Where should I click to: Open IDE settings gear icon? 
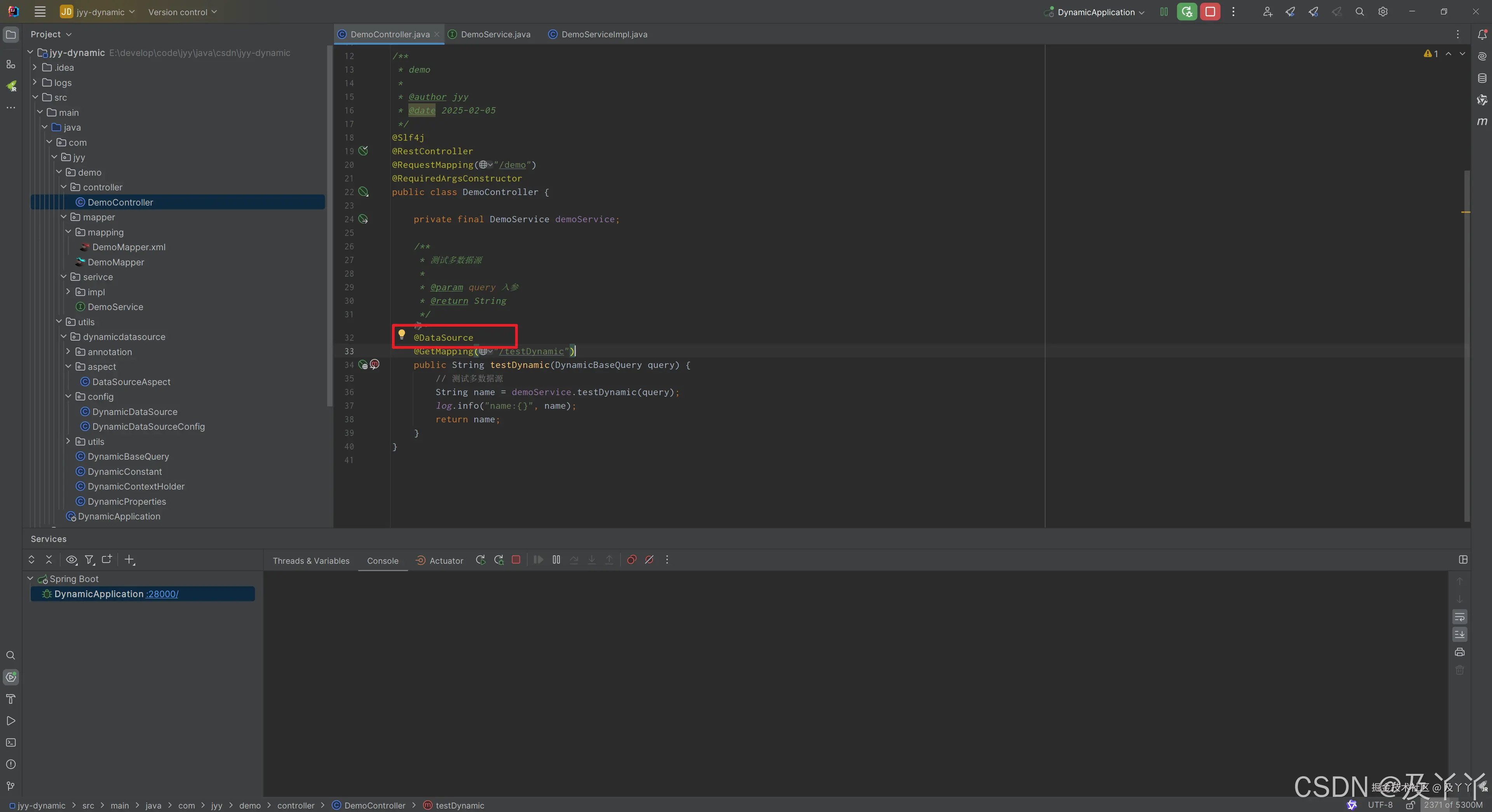coord(1382,12)
